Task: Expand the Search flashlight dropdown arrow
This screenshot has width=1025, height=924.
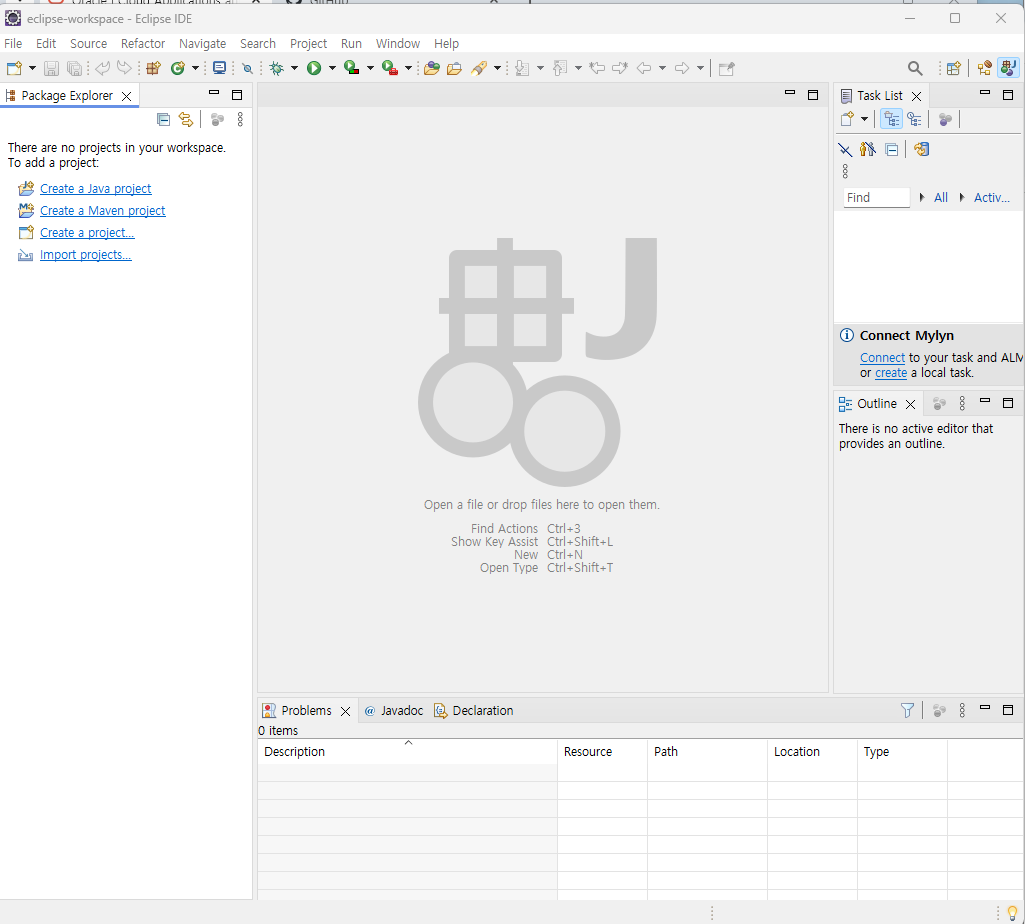Action: (497, 68)
